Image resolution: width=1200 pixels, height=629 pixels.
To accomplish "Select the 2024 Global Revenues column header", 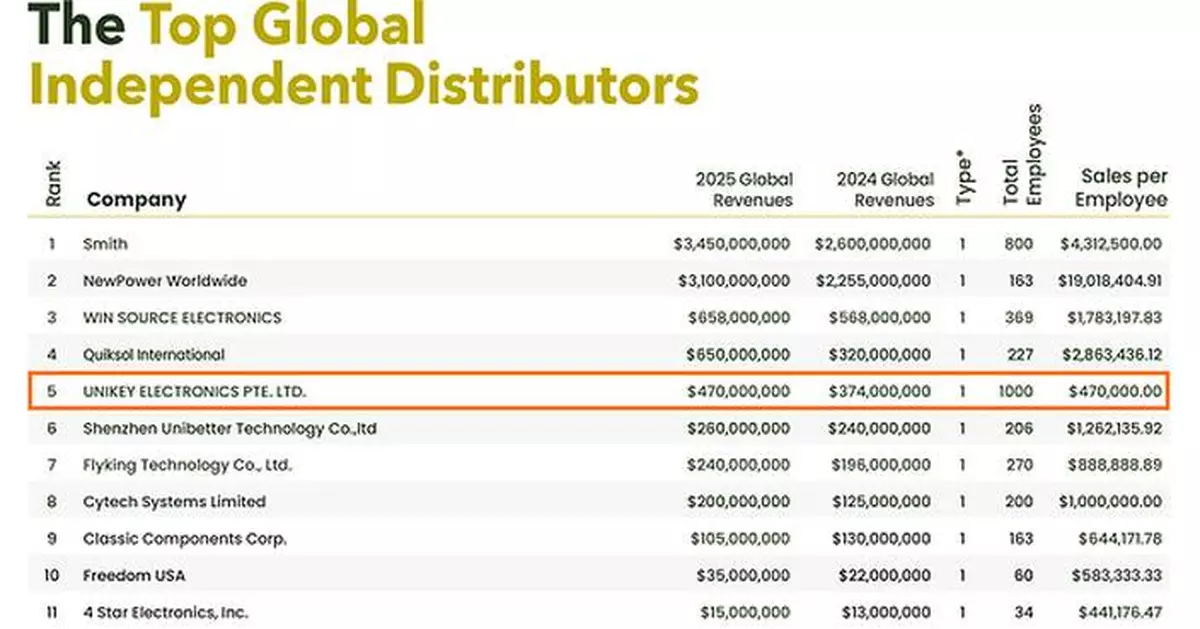I will click(x=886, y=189).
